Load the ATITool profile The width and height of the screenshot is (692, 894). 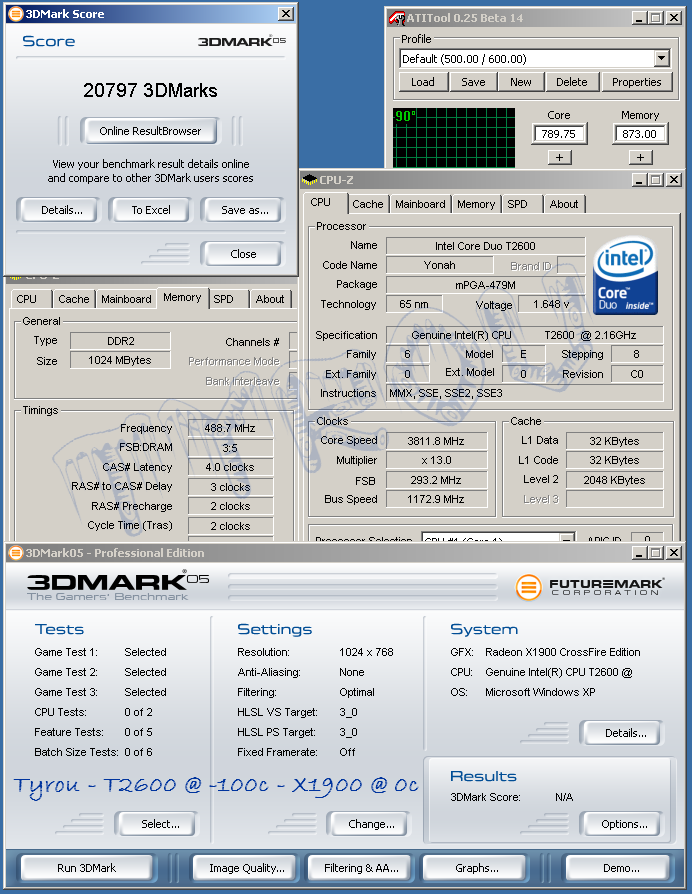pos(422,82)
